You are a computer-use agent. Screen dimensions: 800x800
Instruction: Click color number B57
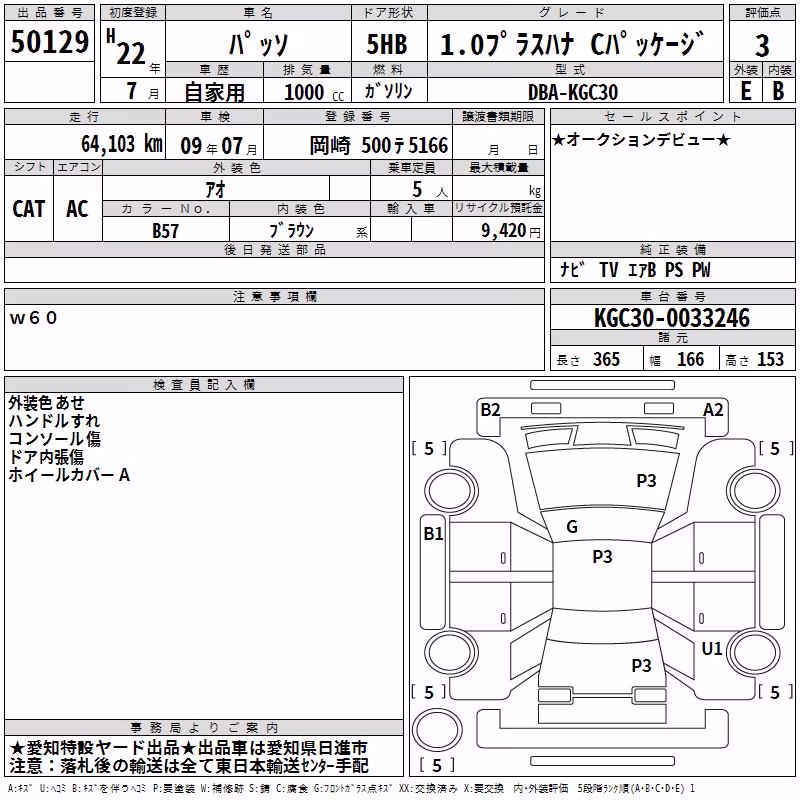point(165,231)
